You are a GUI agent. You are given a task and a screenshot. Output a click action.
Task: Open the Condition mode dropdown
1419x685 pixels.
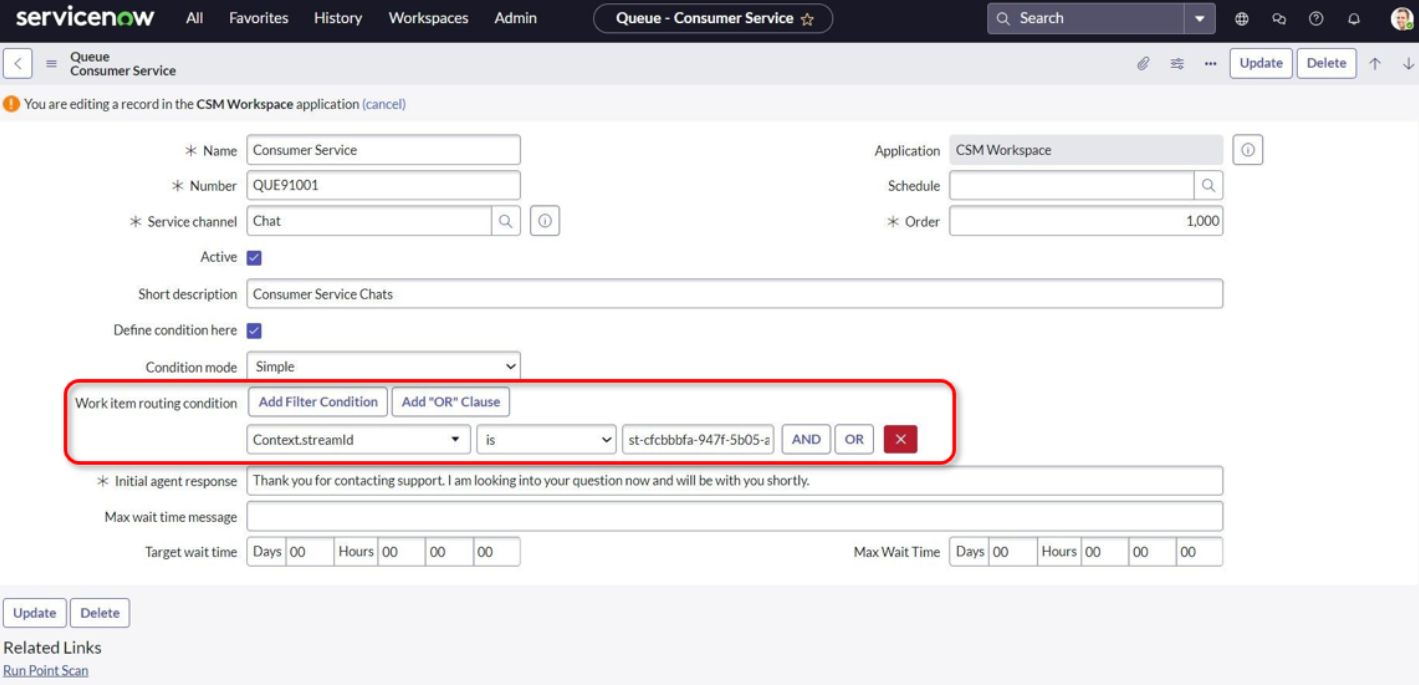click(x=383, y=365)
